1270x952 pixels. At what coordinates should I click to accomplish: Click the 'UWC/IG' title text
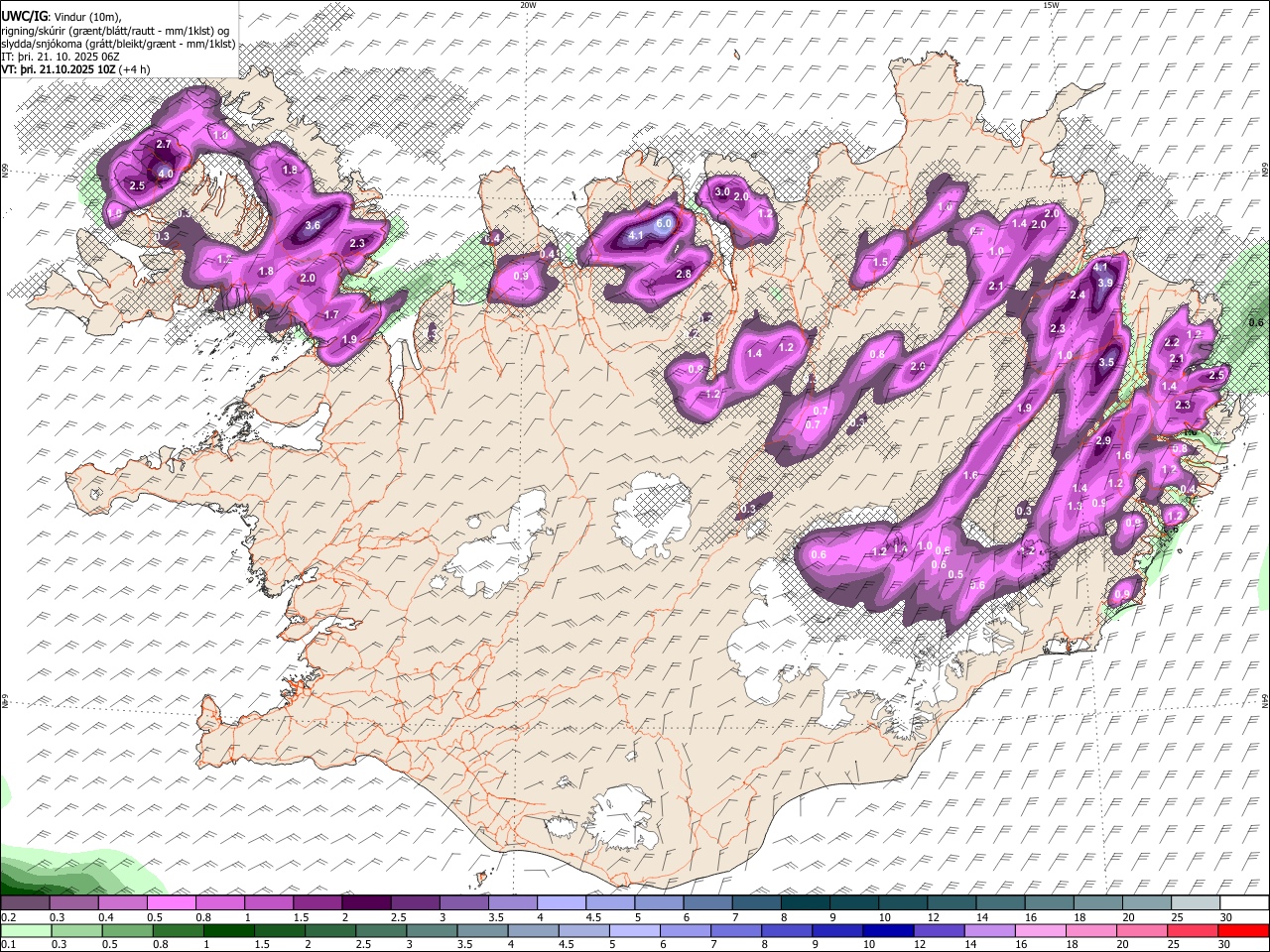coord(25,17)
